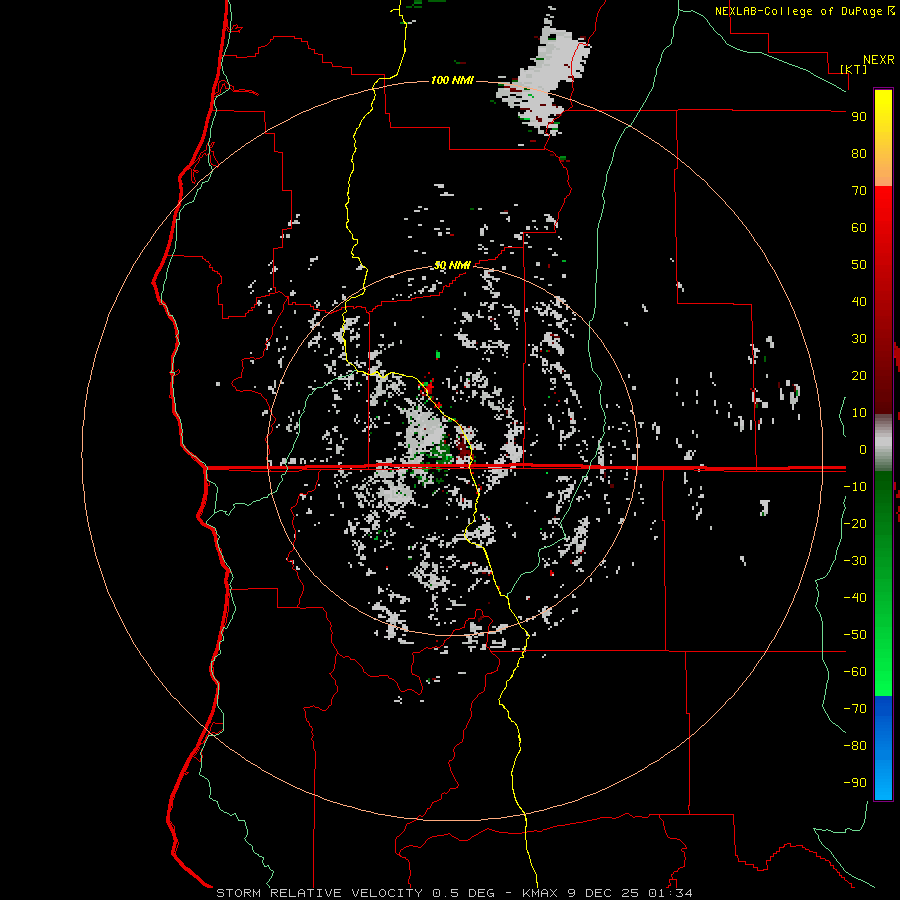Click the 70 tick label on scale
This screenshot has width=900, height=900.
(x=859, y=191)
